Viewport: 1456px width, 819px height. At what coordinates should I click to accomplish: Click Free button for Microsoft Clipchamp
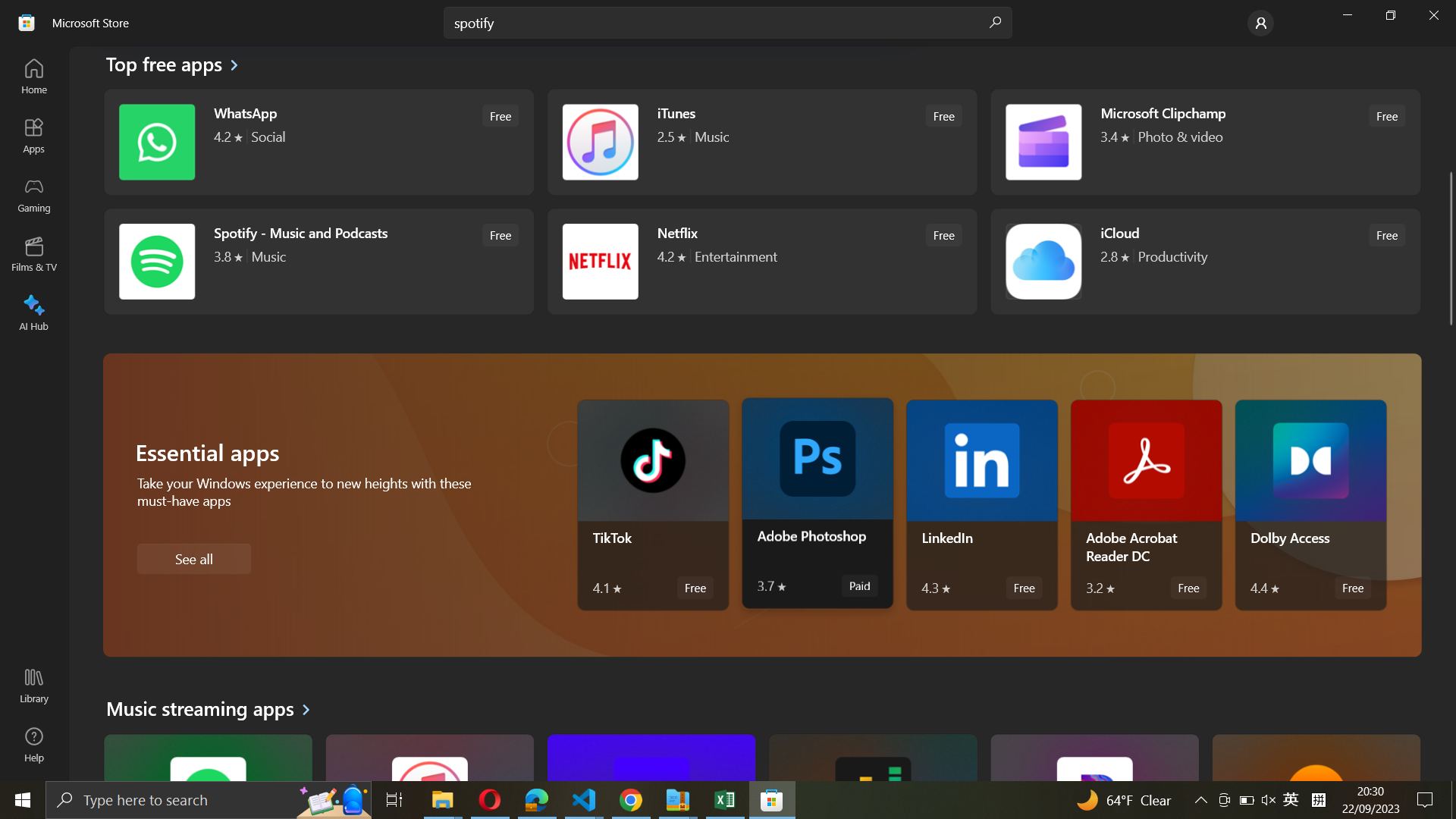point(1387,116)
